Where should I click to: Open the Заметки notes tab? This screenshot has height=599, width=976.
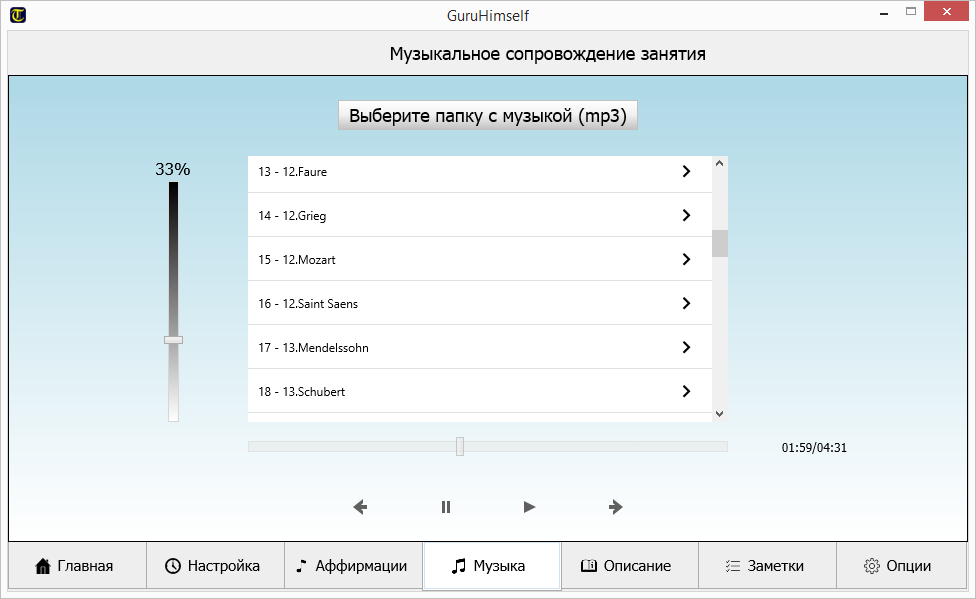767,566
